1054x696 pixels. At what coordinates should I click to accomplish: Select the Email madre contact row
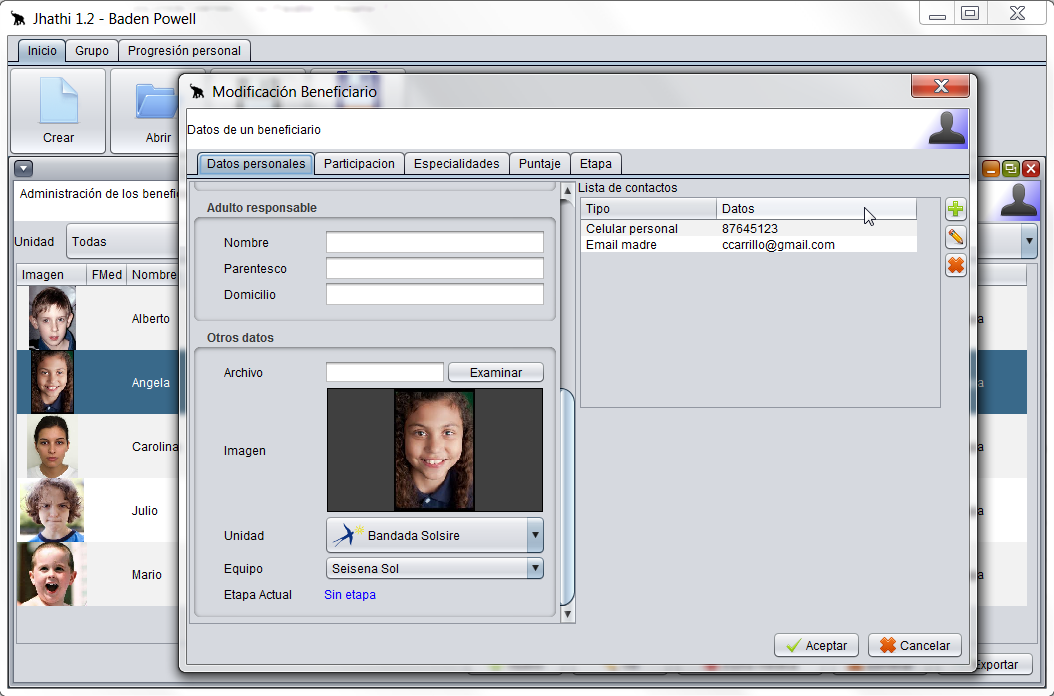(x=748, y=245)
